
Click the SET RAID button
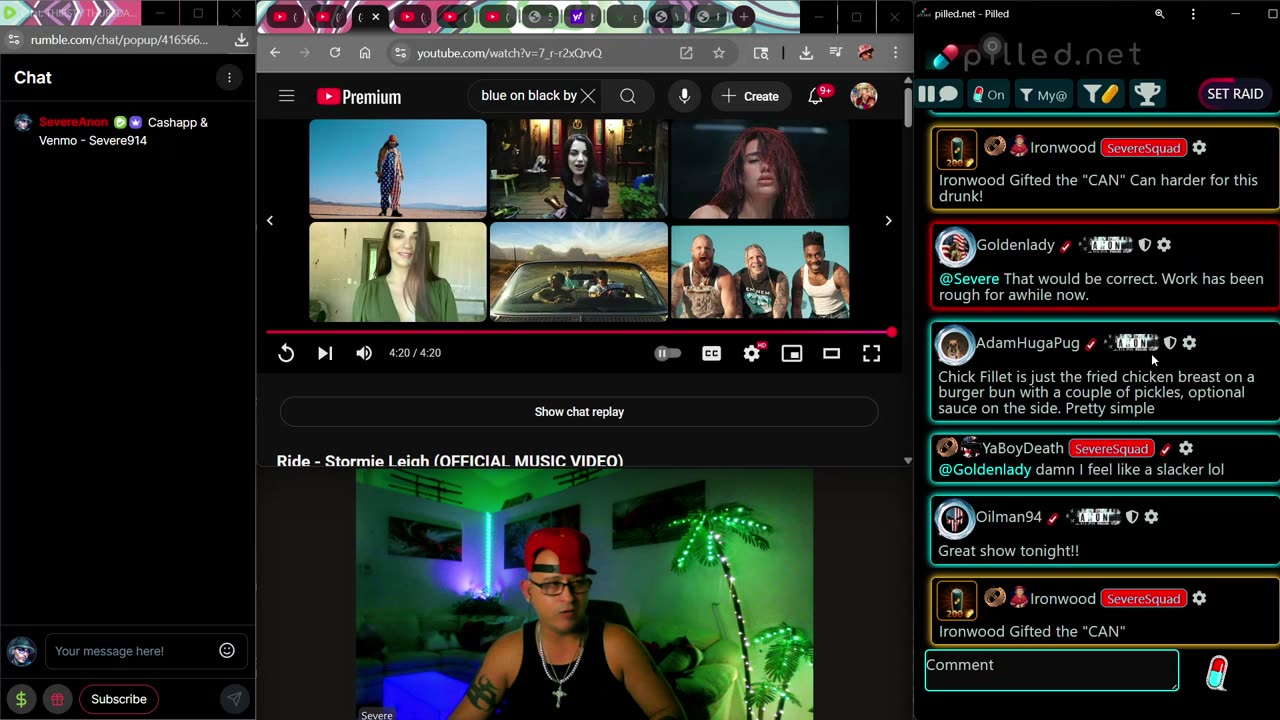pyautogui.click(x=1235, y=94)
